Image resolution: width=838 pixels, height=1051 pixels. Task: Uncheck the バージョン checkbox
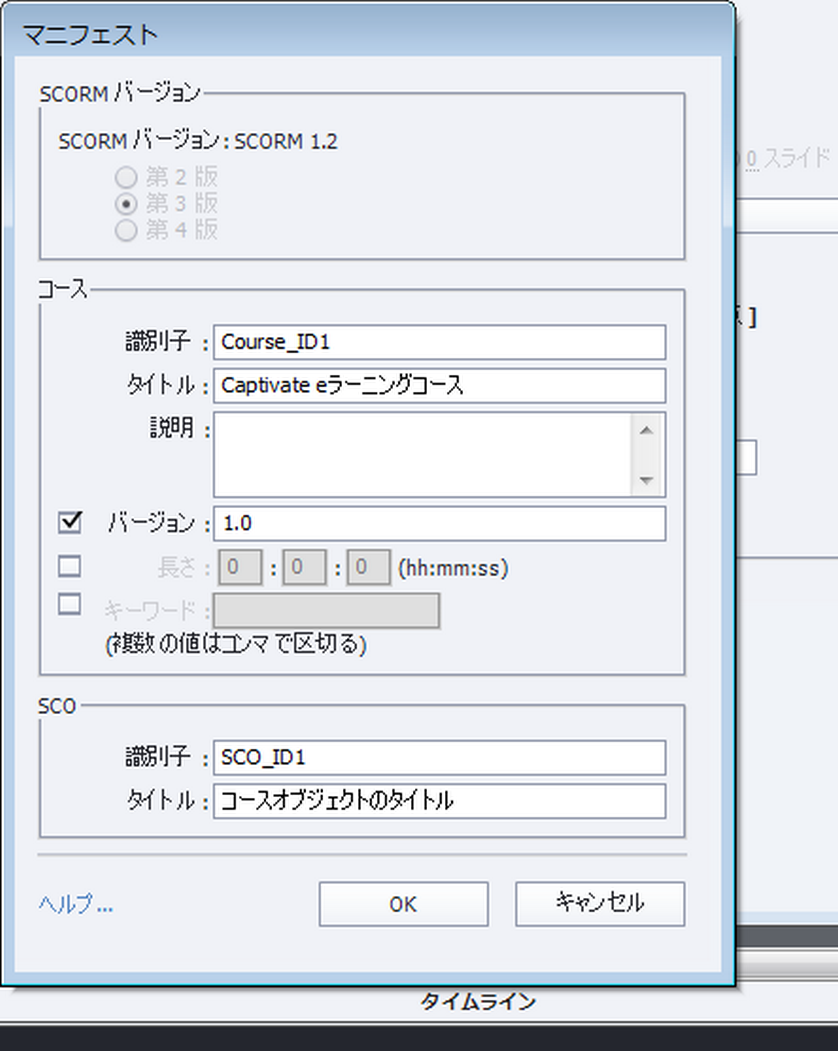(70, 523)
